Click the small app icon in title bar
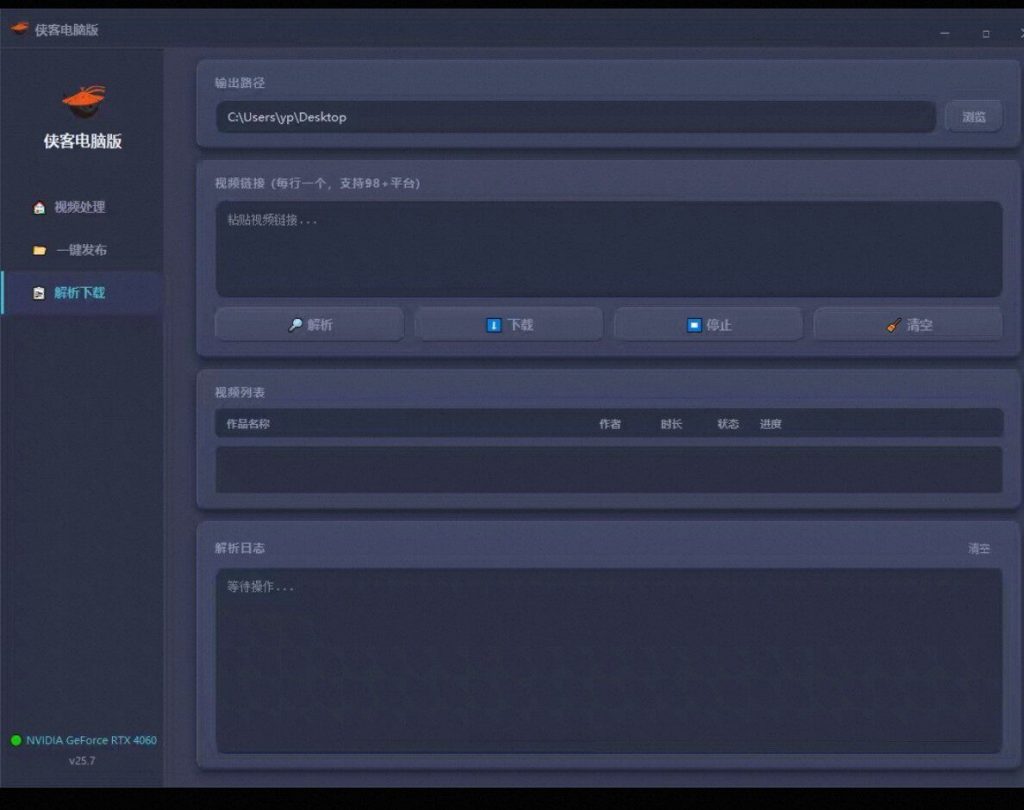 click(x=20, y=29)
